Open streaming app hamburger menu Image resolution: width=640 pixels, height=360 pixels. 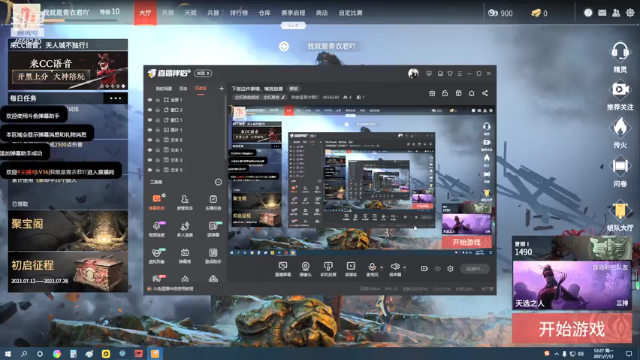click(460, 73)
